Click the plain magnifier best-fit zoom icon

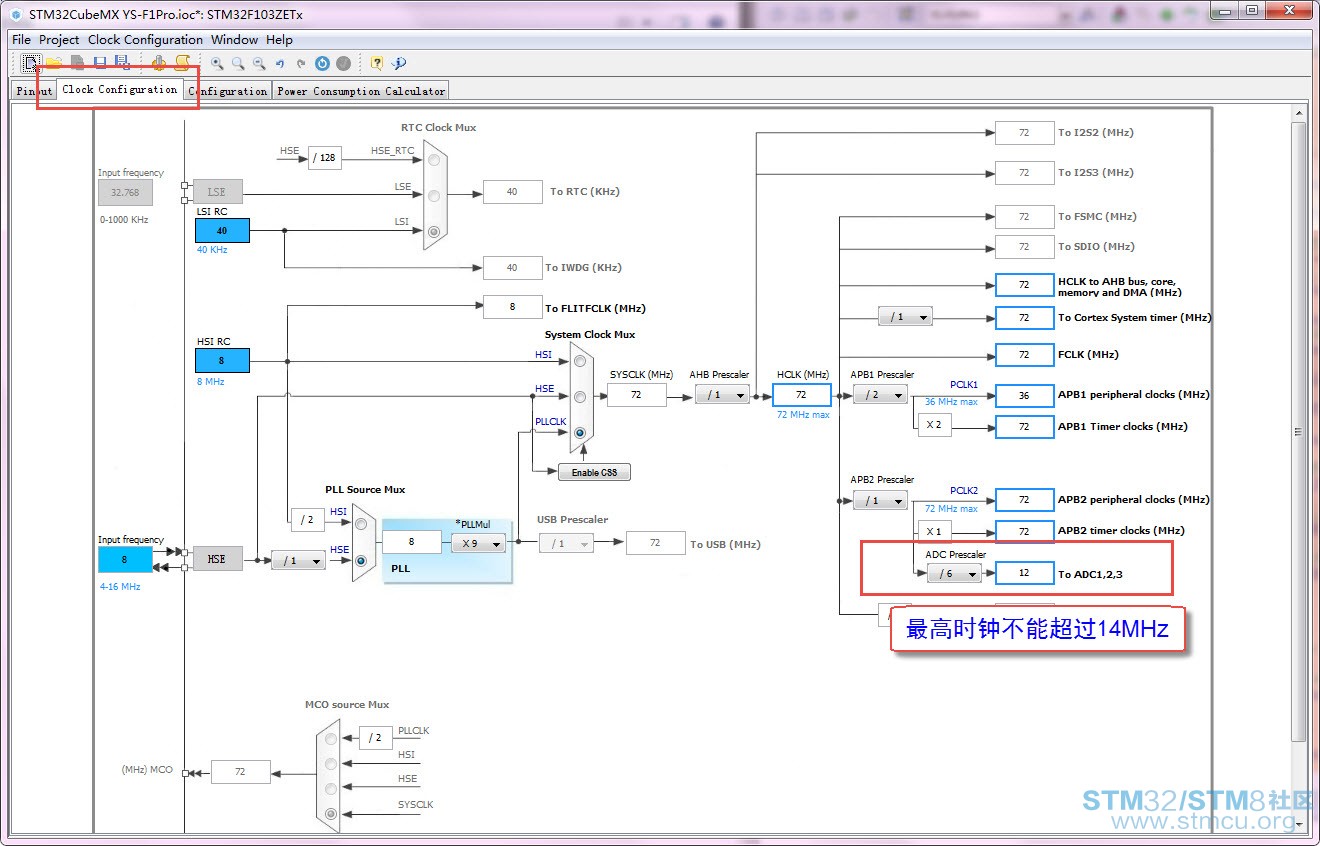[x=238, y=63]
